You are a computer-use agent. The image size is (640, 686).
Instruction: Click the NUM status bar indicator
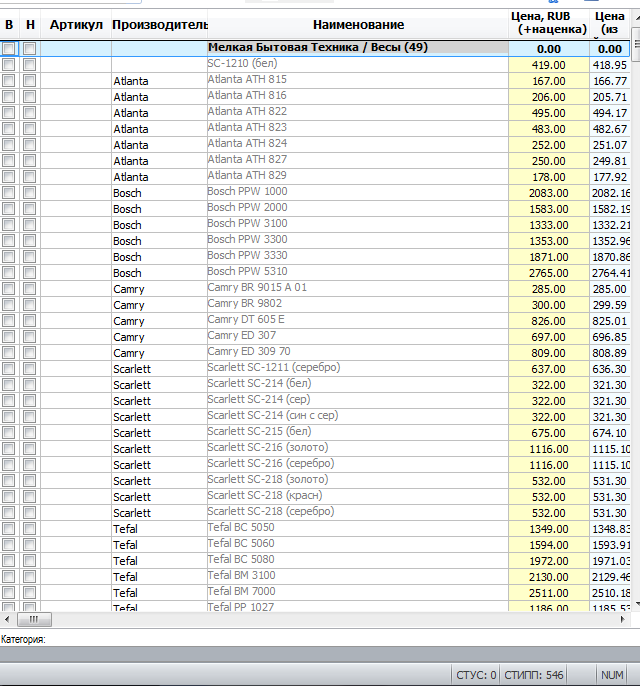tap(612, 675)
